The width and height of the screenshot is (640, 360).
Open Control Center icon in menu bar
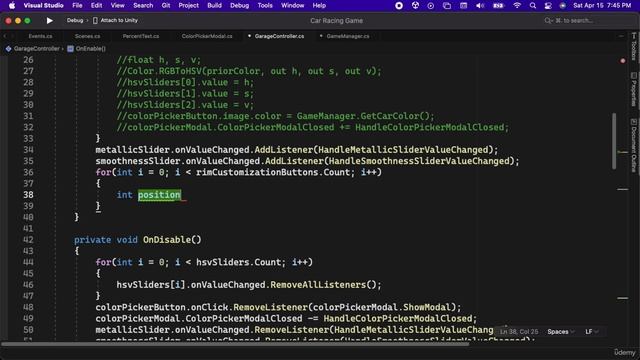[x=548, y=5]
